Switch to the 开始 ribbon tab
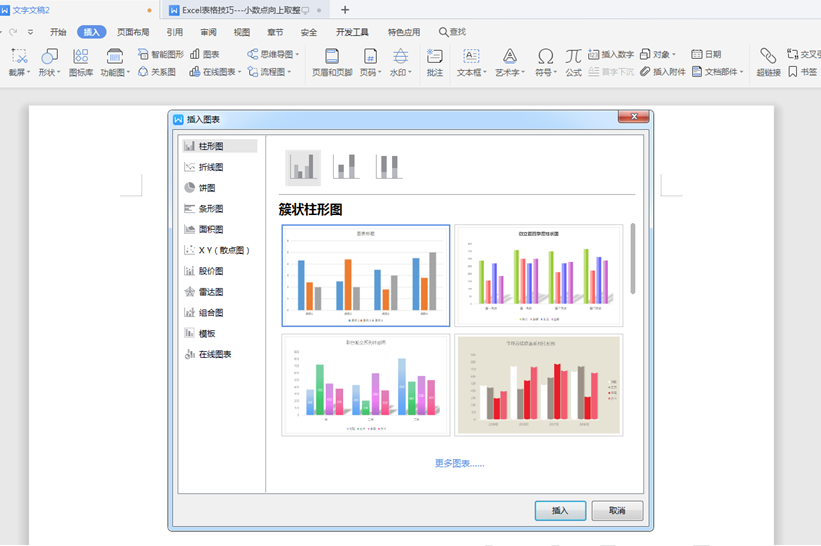 pyautogui.click(x=58, y=32)
